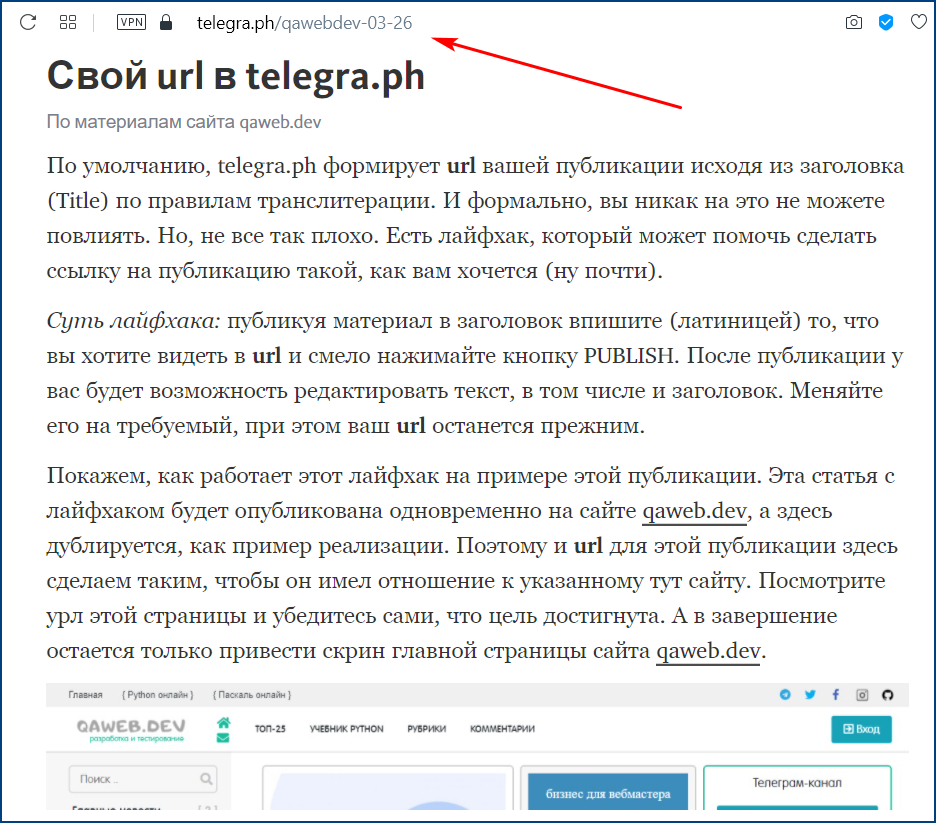Click the 'бизнес для вебмастера' banner
936x823 pixels.
(608, 792)
